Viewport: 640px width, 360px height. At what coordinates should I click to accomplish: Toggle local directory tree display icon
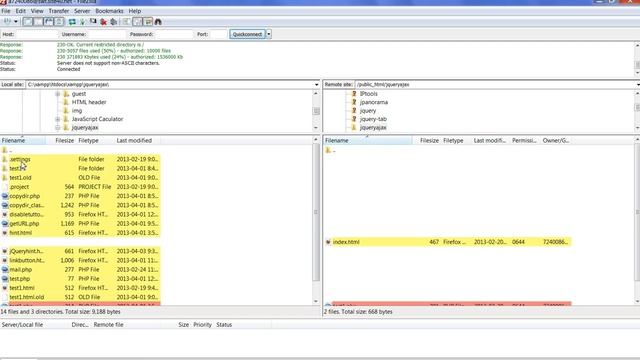point(38,22)
